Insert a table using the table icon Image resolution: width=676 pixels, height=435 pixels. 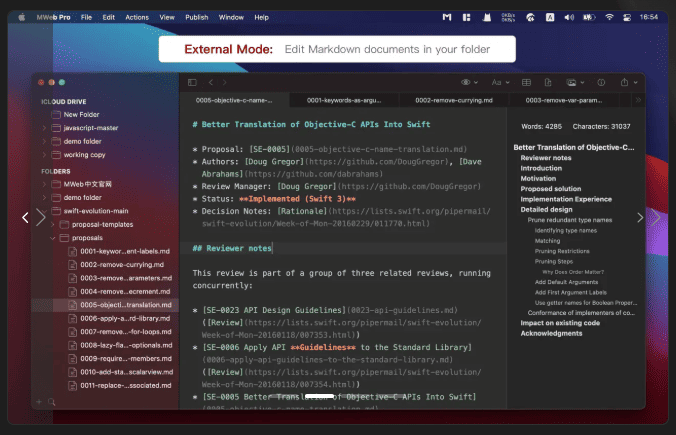(526, 82)
